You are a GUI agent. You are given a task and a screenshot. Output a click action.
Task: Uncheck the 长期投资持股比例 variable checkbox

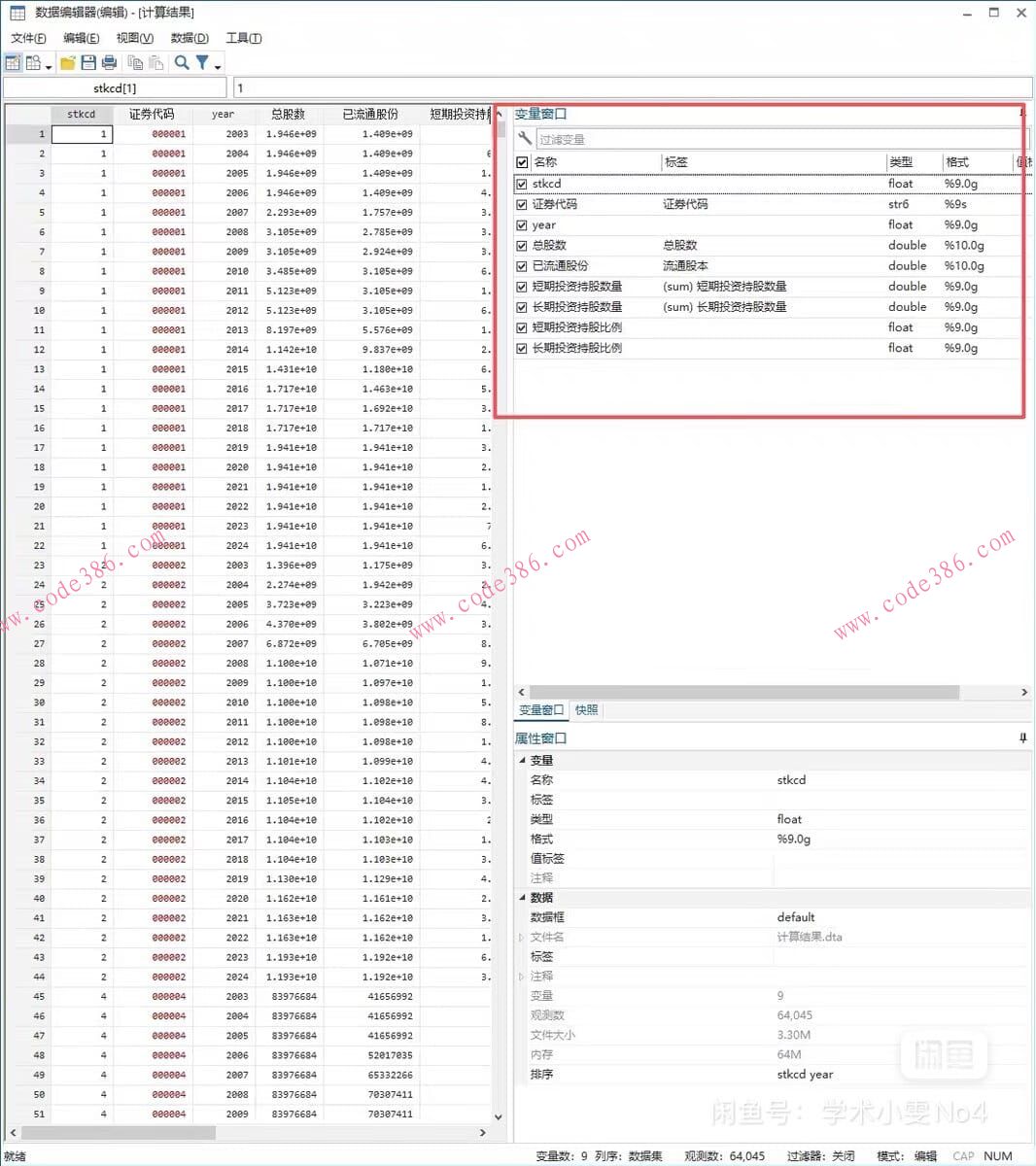click(x=522, y=348)
